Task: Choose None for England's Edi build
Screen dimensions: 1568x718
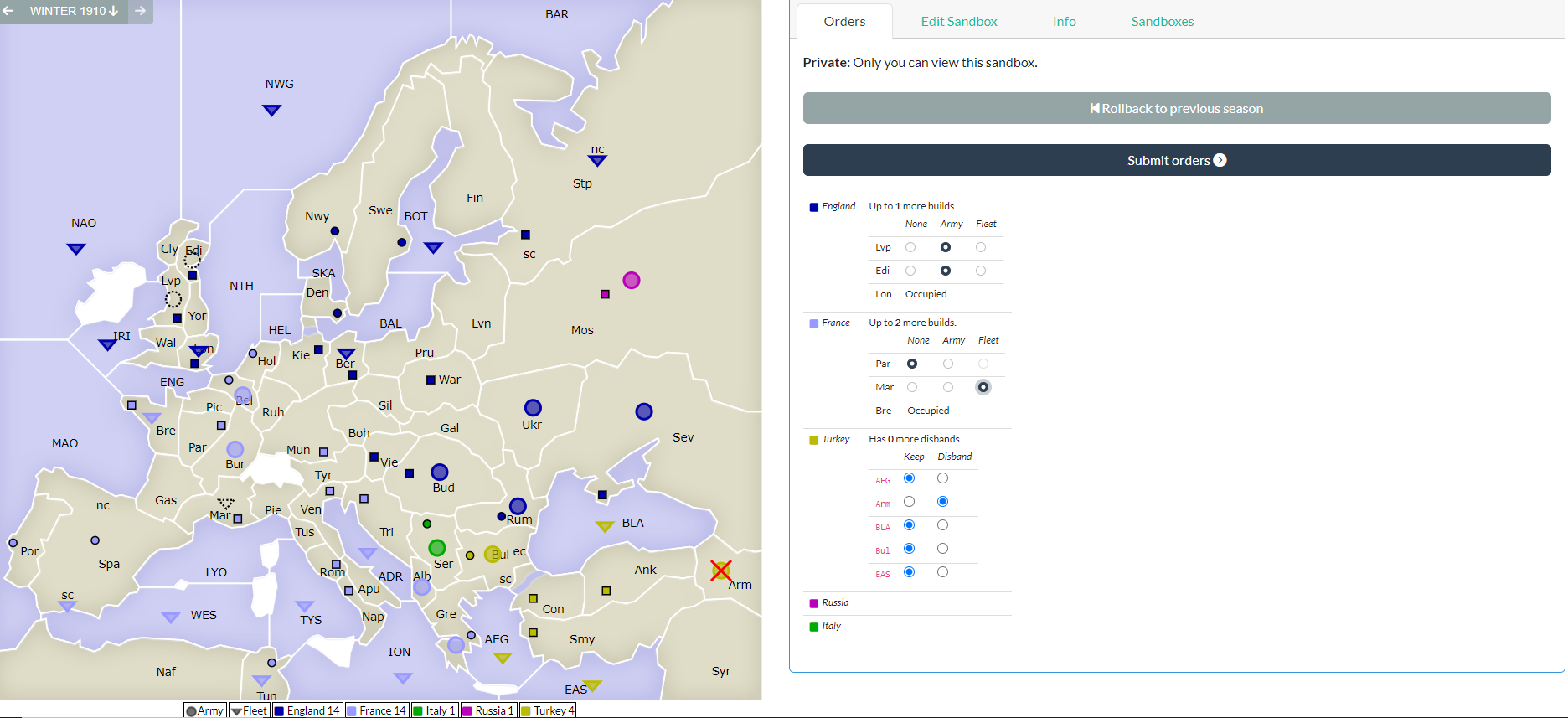Action: point(910,271)
